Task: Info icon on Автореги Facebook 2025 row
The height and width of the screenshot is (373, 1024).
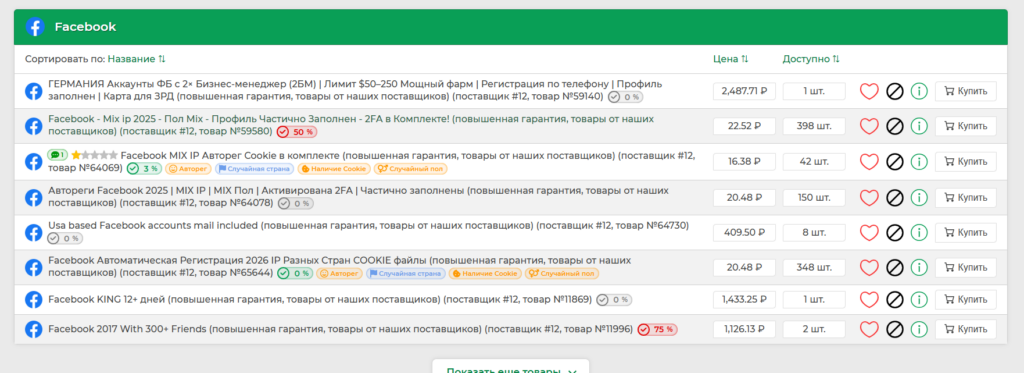Action: (x=919, y=197)
